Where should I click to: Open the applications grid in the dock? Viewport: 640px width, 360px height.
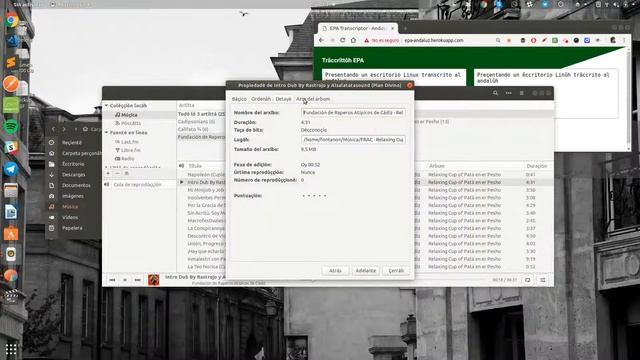coord(11,349)
